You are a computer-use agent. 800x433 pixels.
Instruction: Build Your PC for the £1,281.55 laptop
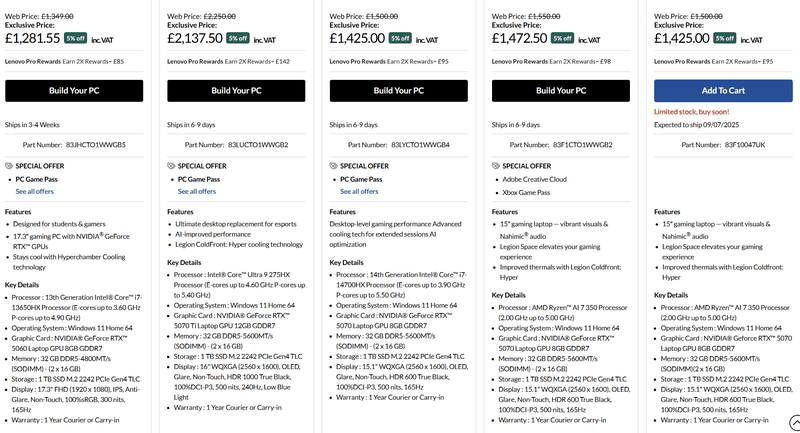point(74,91)
